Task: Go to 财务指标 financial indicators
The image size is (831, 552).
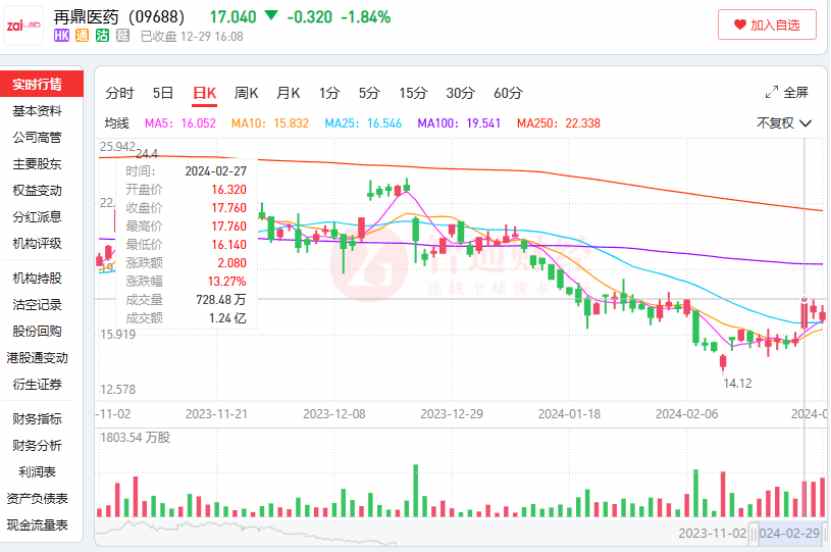Action: click(x=37, y=419)
